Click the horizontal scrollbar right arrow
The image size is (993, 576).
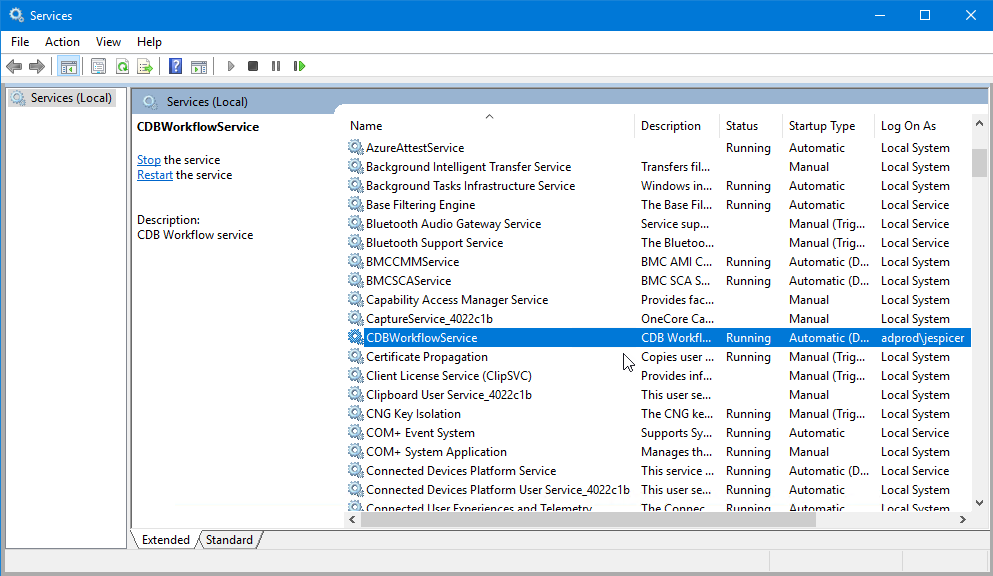point(963,520)
